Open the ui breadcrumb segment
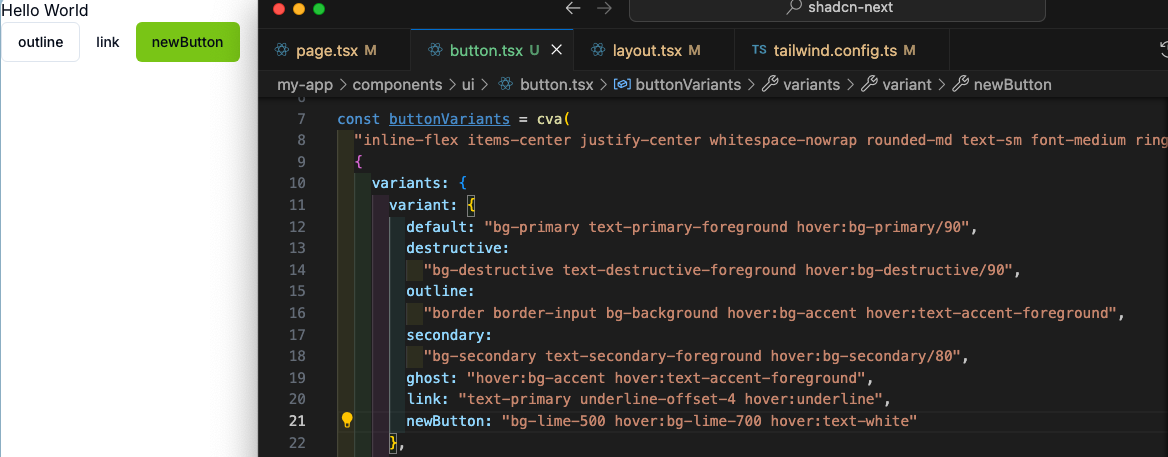 [x=468, y=85]
